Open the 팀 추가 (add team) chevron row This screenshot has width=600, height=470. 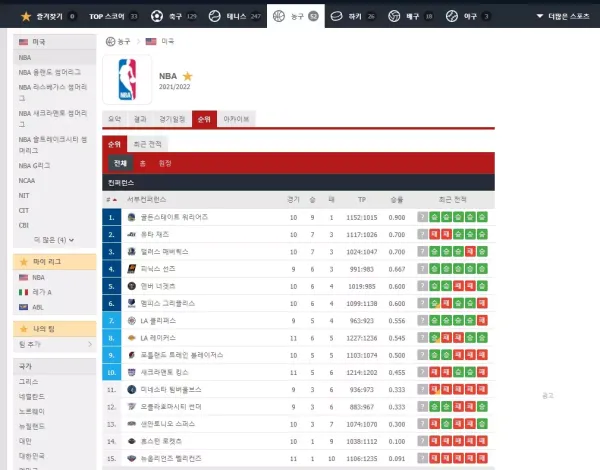55,344
